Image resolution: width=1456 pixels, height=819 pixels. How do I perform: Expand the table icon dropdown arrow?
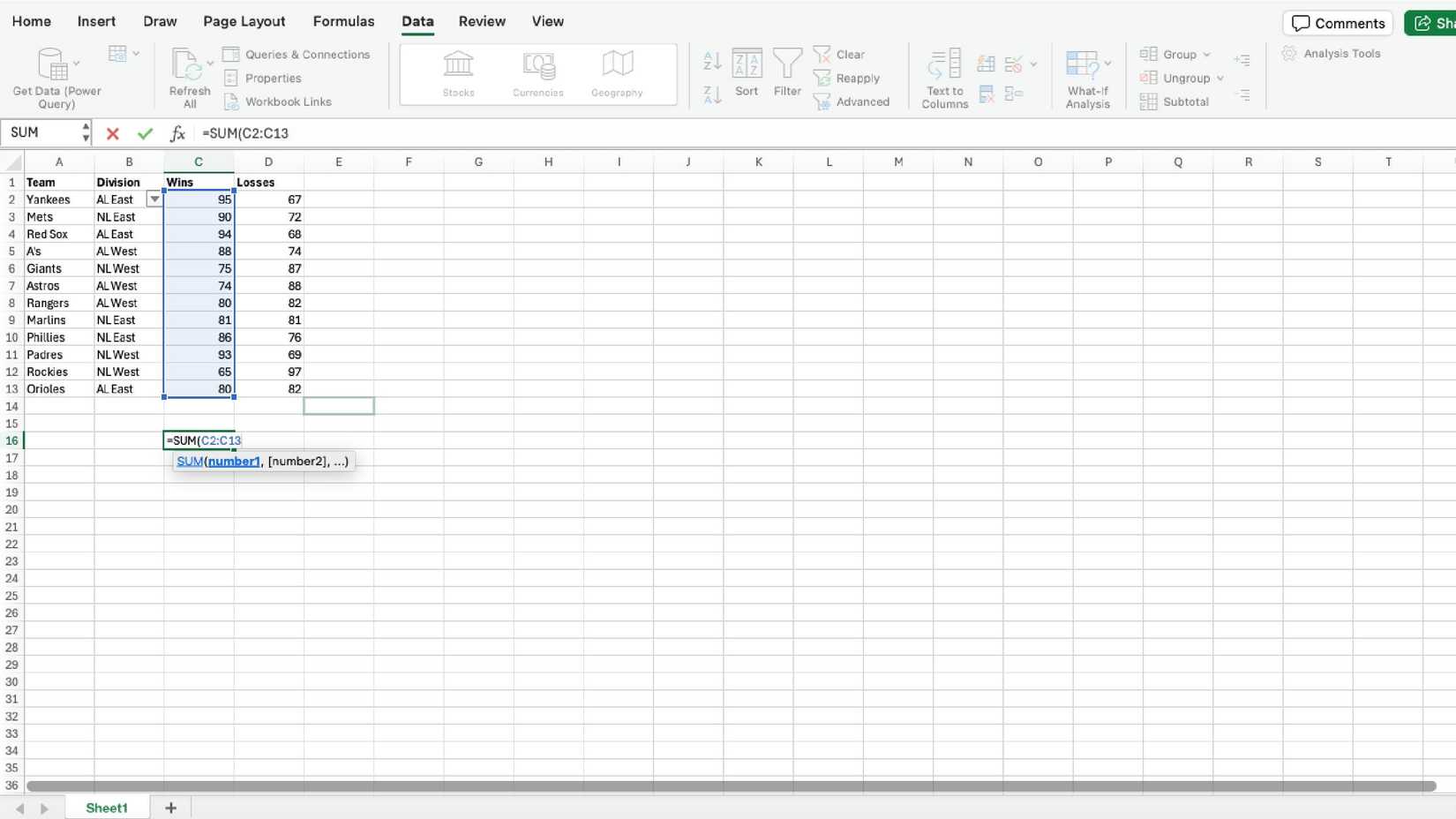pos(137,54)
